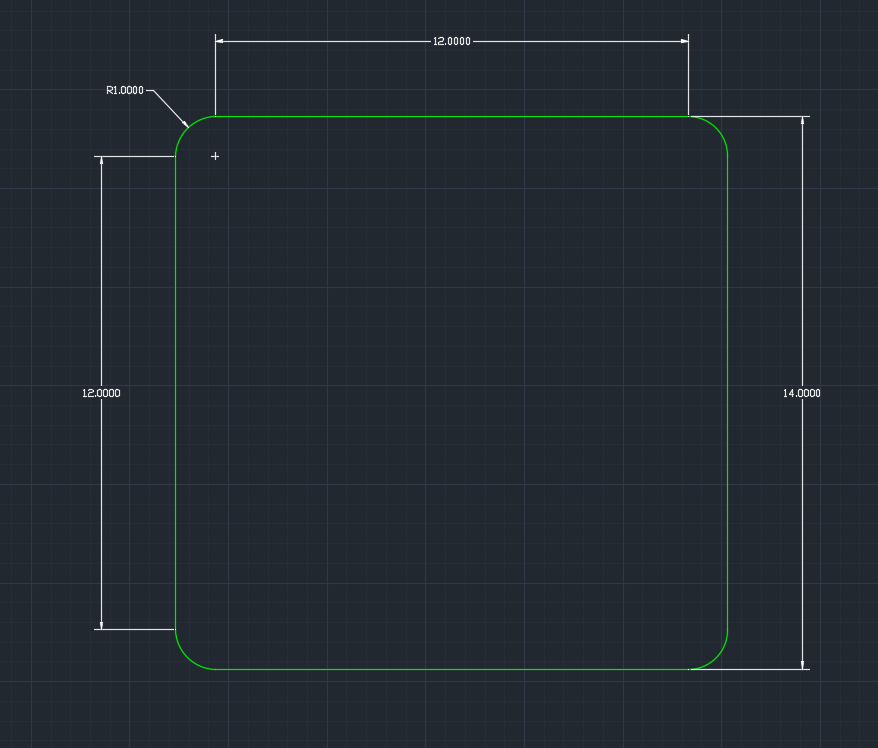Click the right arrowhead of top dimension
The height and width of the screenshot is (748, 878).
(684, 41)
